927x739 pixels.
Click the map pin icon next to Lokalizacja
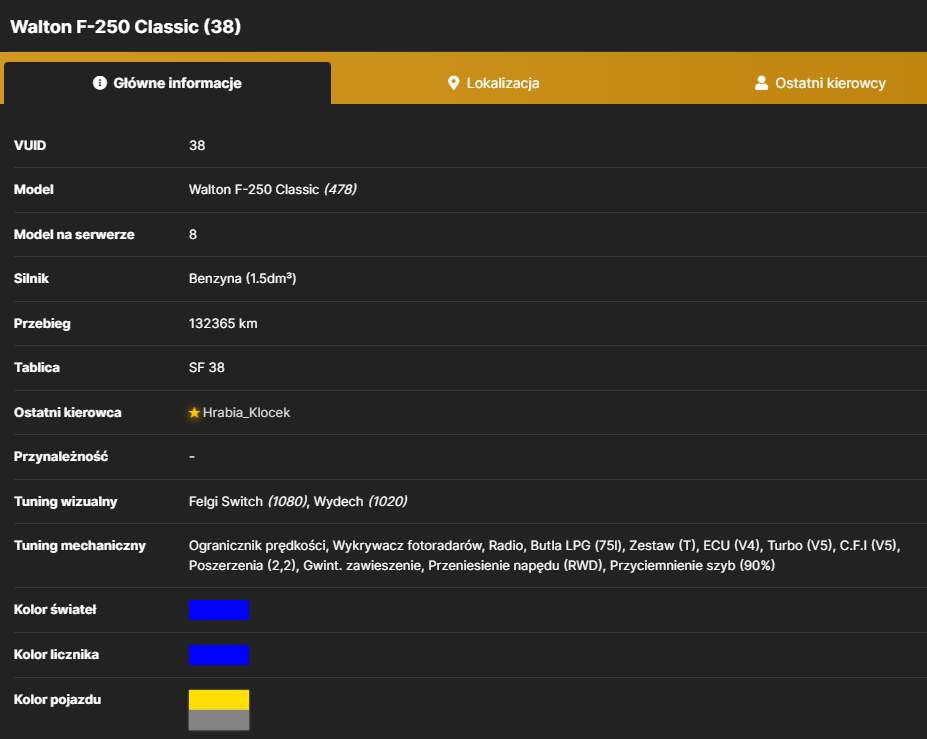click(453, 83)
